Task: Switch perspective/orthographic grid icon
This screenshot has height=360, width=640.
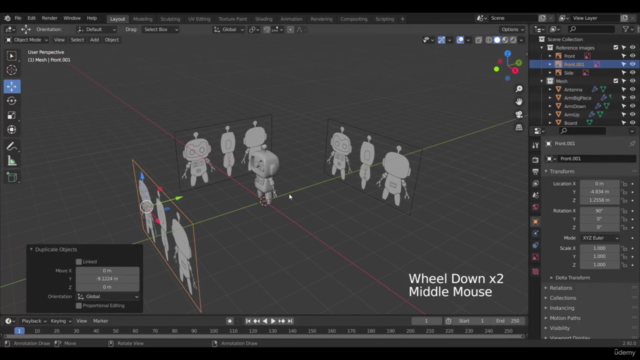Action: pos(519,127)
